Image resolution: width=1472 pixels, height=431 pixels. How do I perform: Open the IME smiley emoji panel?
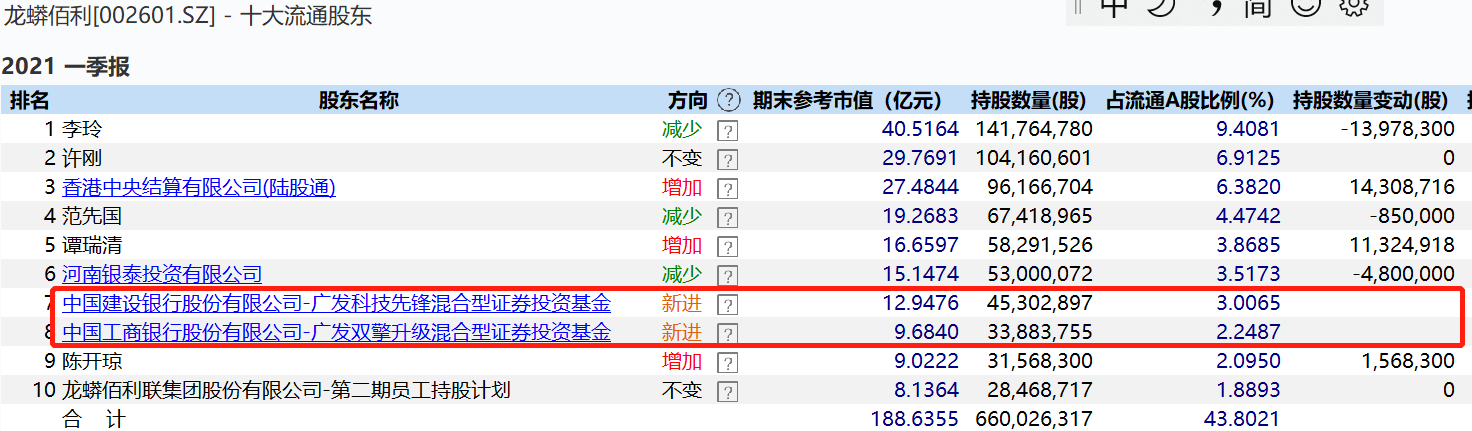point(1305,8)
